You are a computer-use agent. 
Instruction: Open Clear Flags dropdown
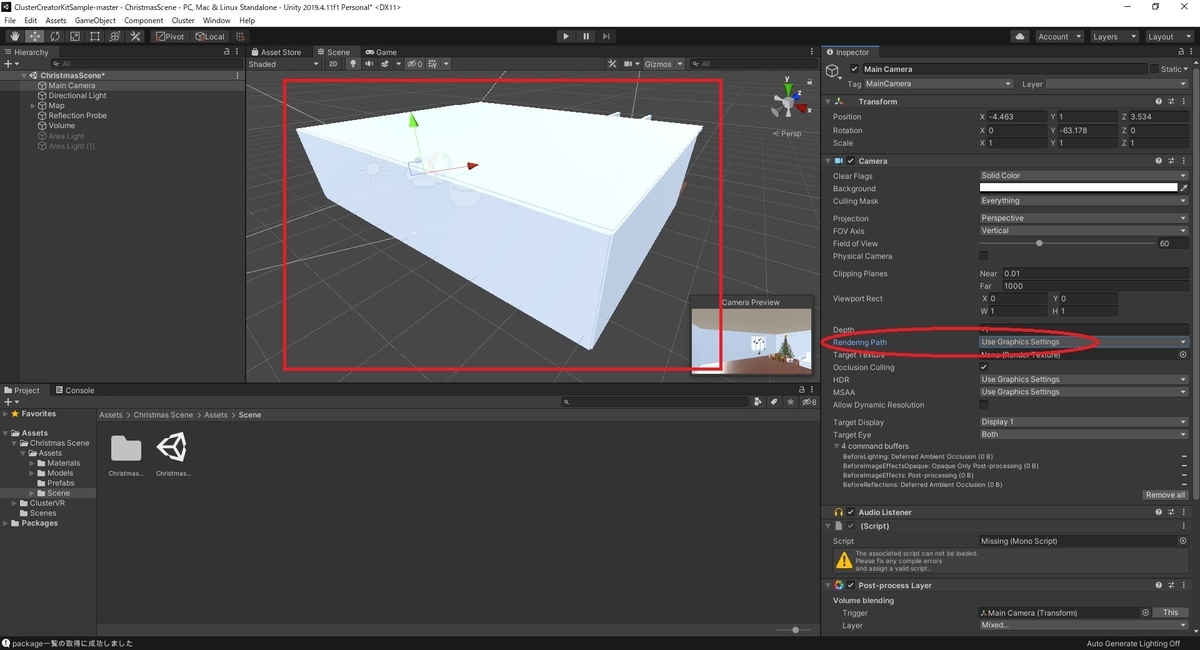point(1084,176)
